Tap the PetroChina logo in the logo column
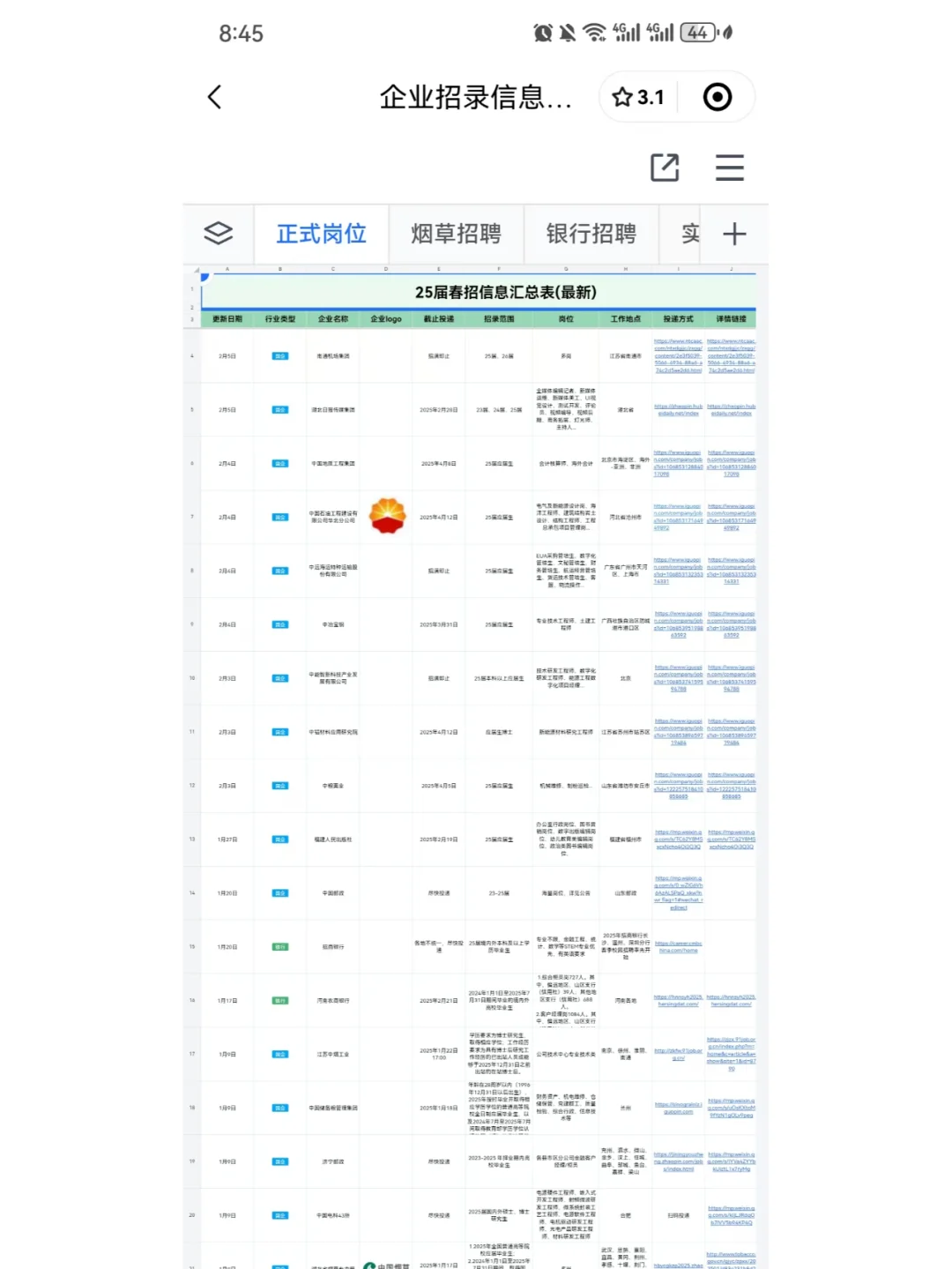The image size is (952, 1269). click(388, 518)
